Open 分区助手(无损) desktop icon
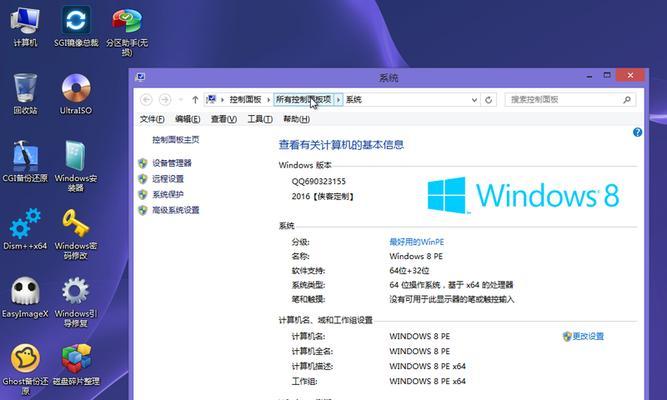The image size is (667, 400). point(127,31)
